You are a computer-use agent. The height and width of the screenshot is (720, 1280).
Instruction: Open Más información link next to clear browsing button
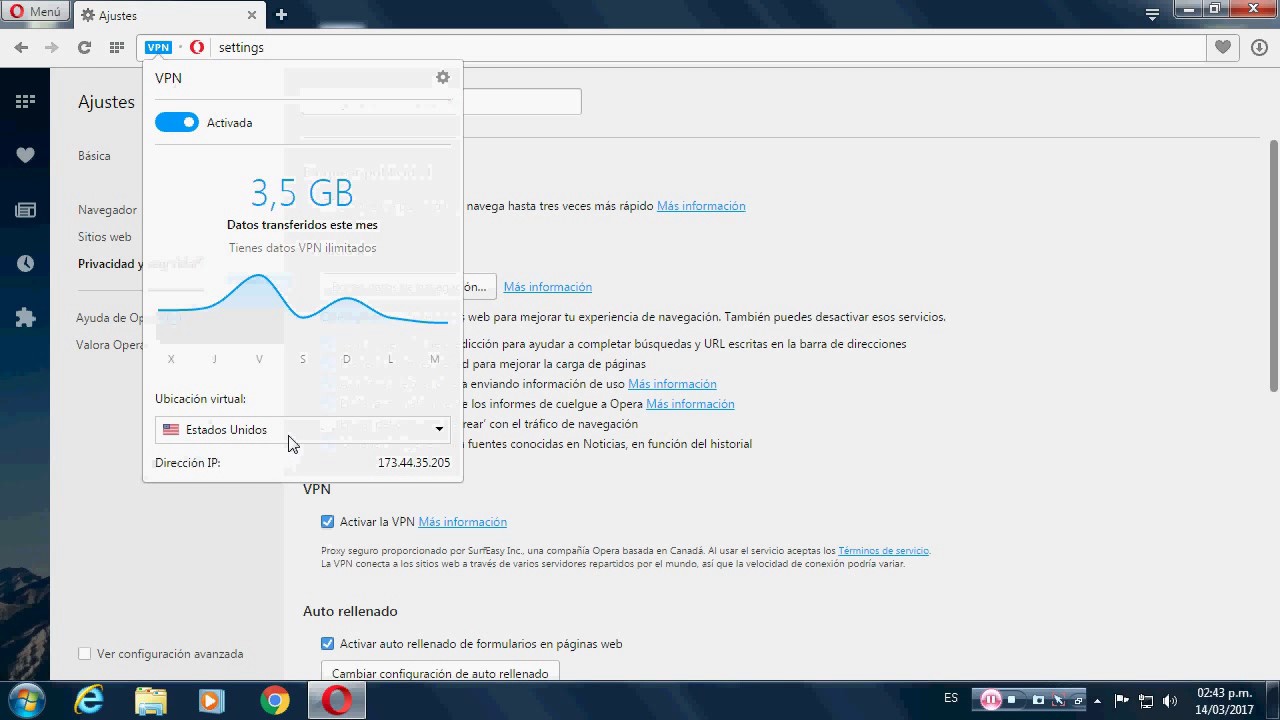tap(548, 287)
